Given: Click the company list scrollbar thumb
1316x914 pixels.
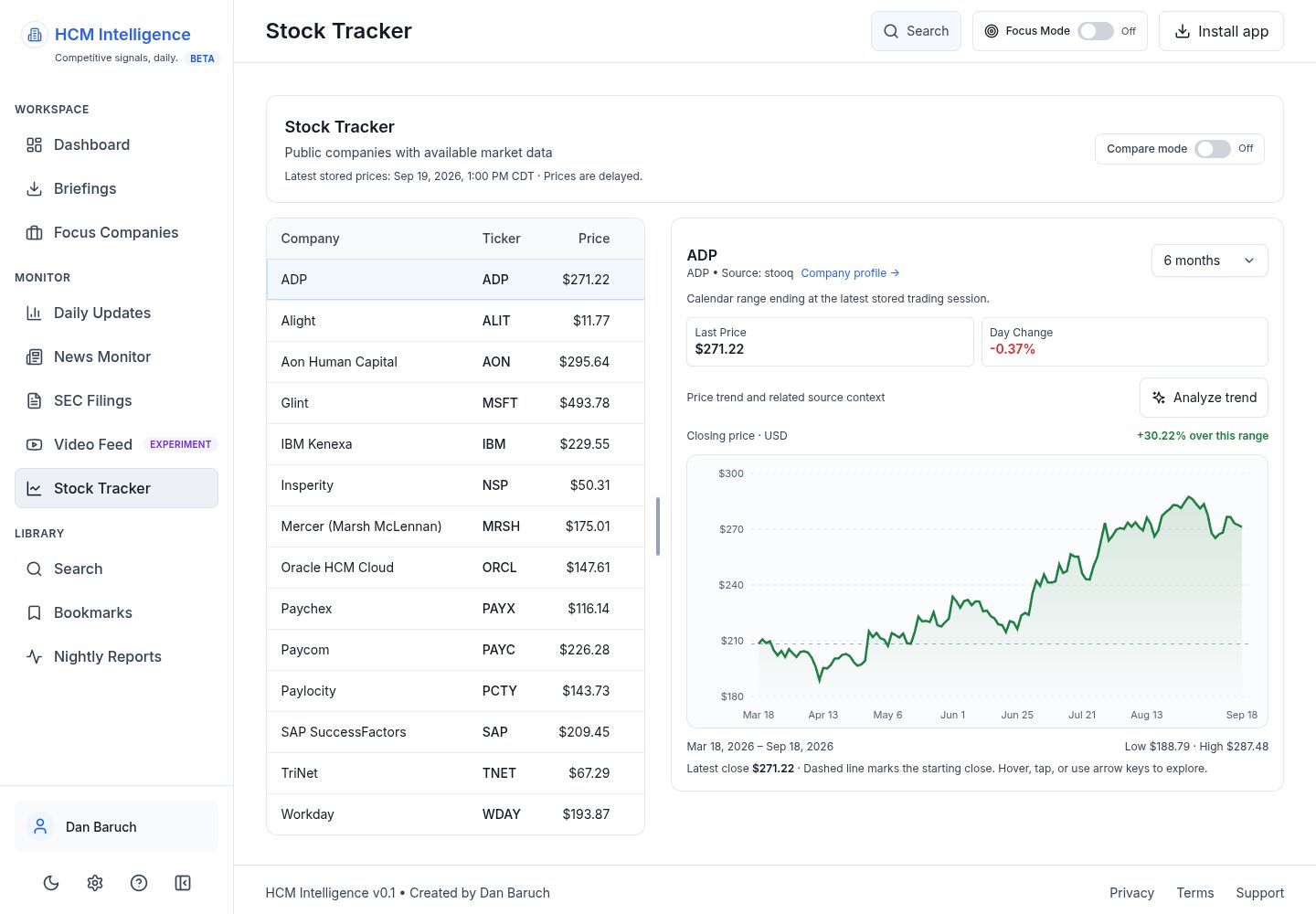Looking at the screenshot, I should pyautogui.click(x=658, y=526).
